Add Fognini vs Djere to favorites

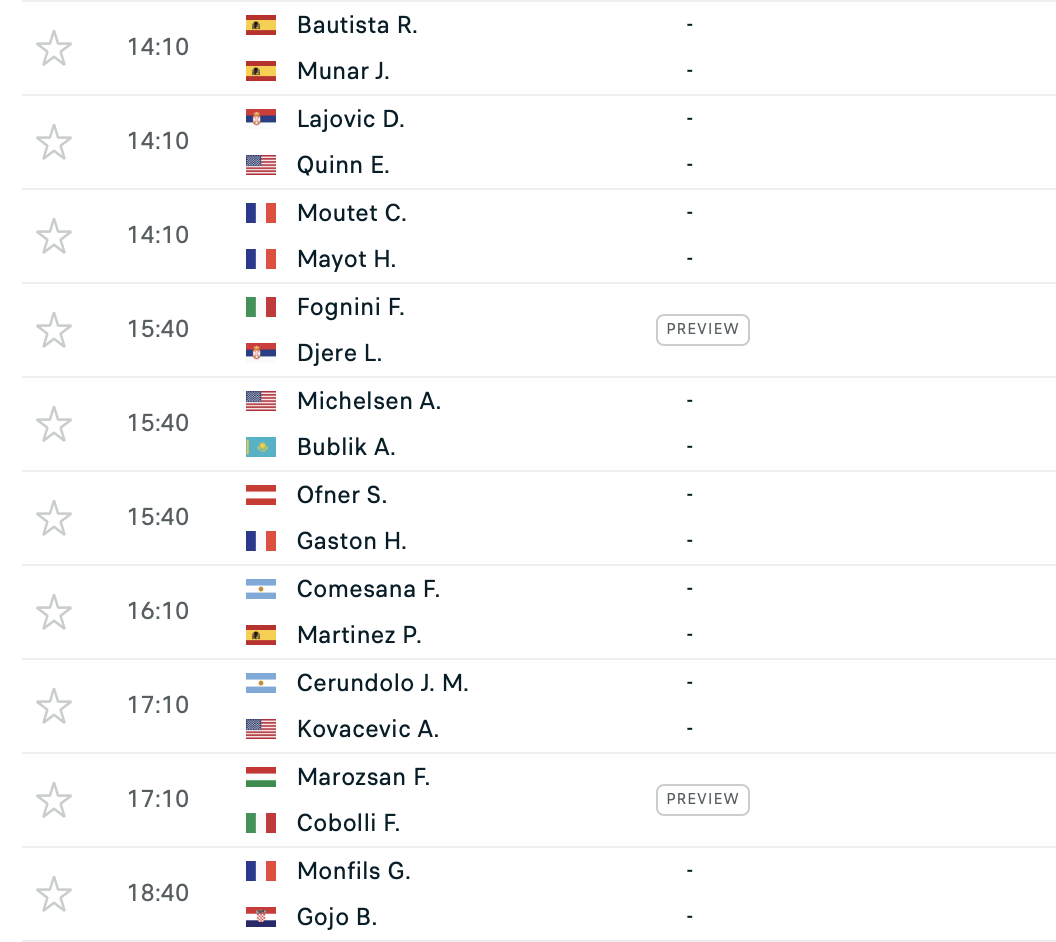54,330
